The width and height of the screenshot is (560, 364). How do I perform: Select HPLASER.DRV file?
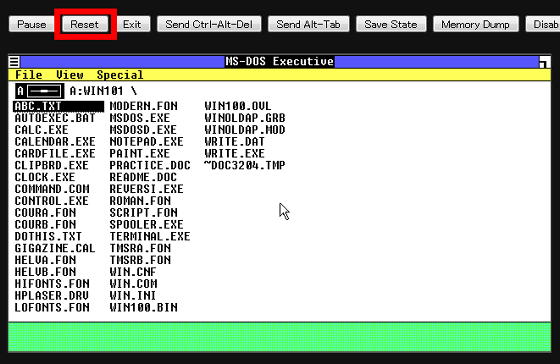(51, 295)
